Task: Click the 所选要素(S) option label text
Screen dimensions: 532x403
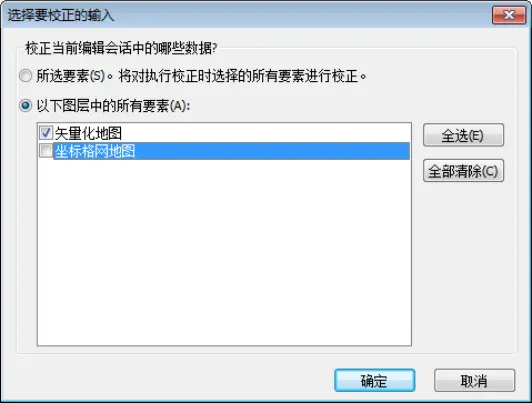Action: 71,76
